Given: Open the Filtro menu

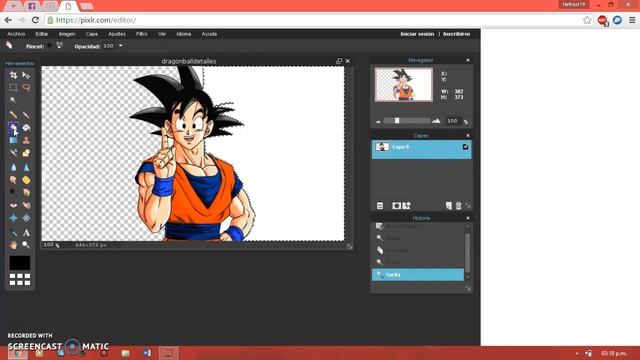Looking at the screenshot, I should 142,34.
